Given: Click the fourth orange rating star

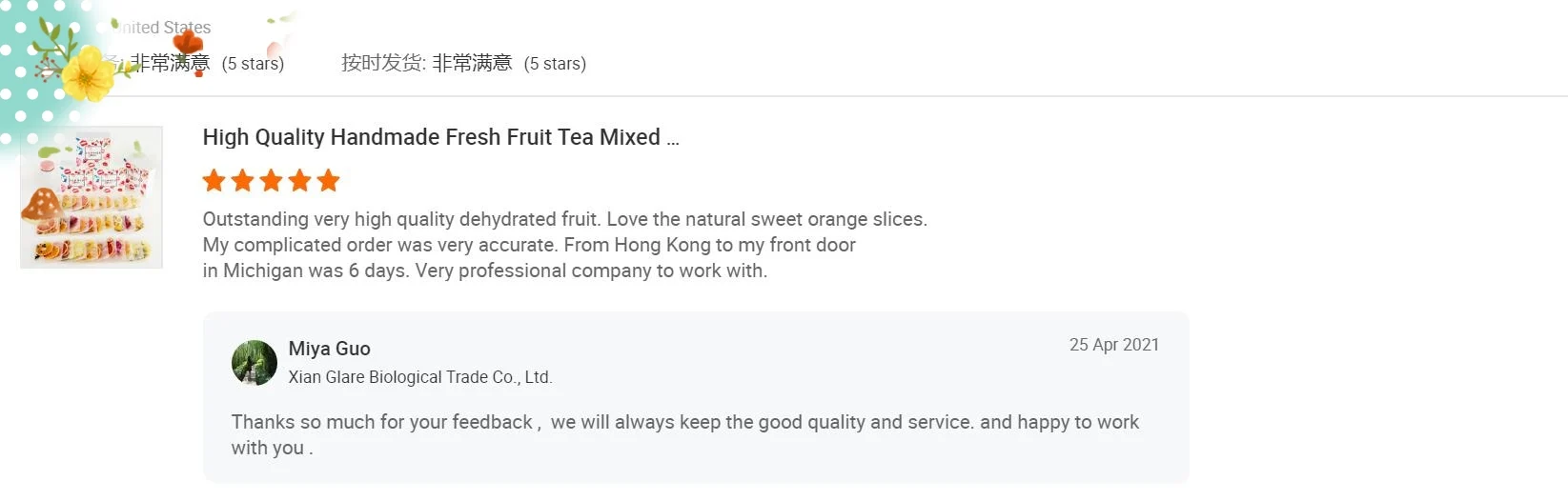Looking at the screenshot, I should pyautogui.click(x=300, y=180).
